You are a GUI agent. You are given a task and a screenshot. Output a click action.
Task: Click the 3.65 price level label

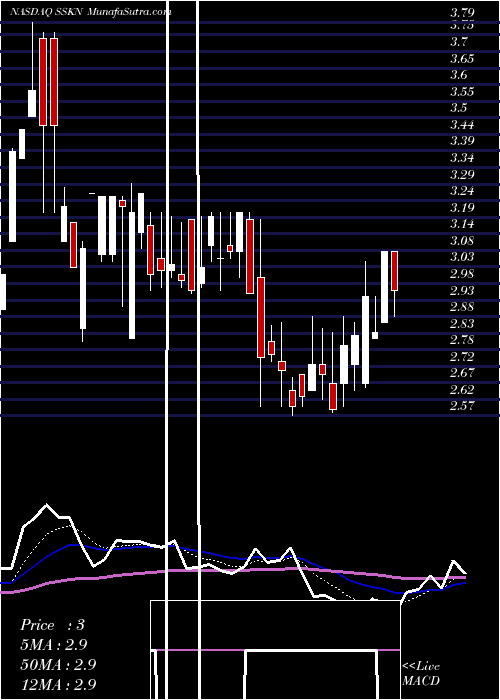coord(462,58)
